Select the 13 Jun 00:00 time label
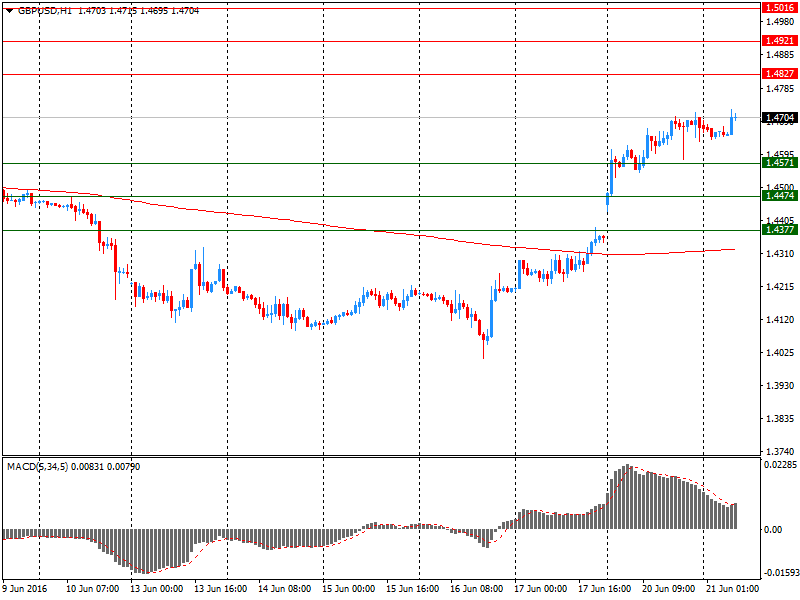 coord(156,589)
